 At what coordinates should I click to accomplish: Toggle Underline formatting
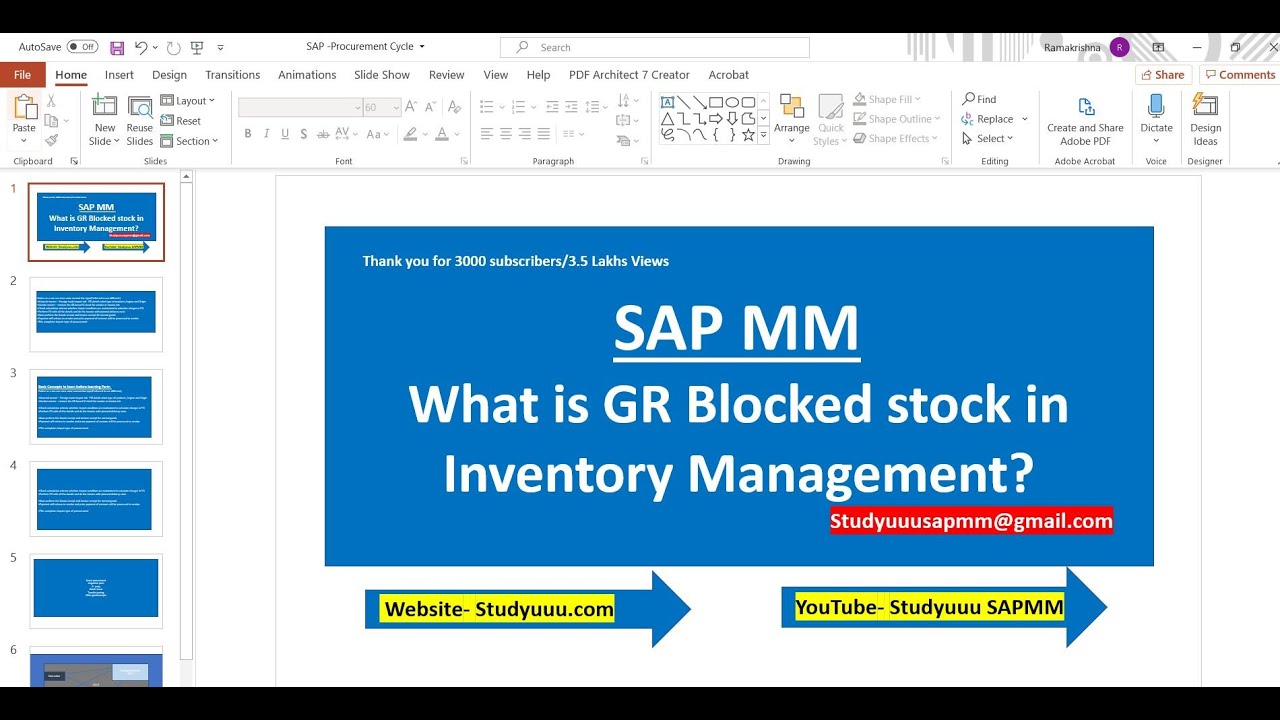[285, 134]
